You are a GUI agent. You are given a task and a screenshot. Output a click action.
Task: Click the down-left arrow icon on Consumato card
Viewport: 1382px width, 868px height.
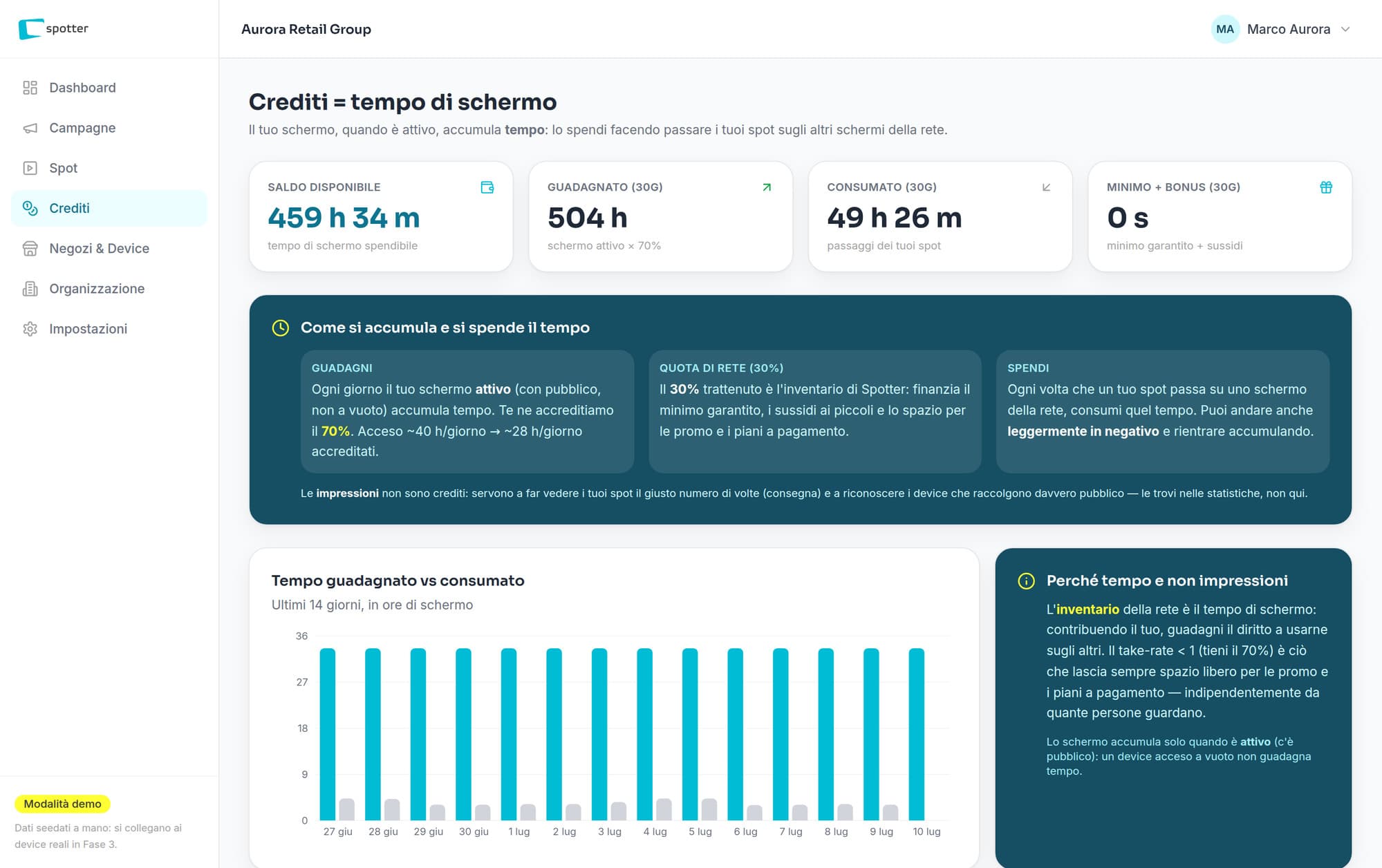pyautogui.click(x=1047, y=187)
